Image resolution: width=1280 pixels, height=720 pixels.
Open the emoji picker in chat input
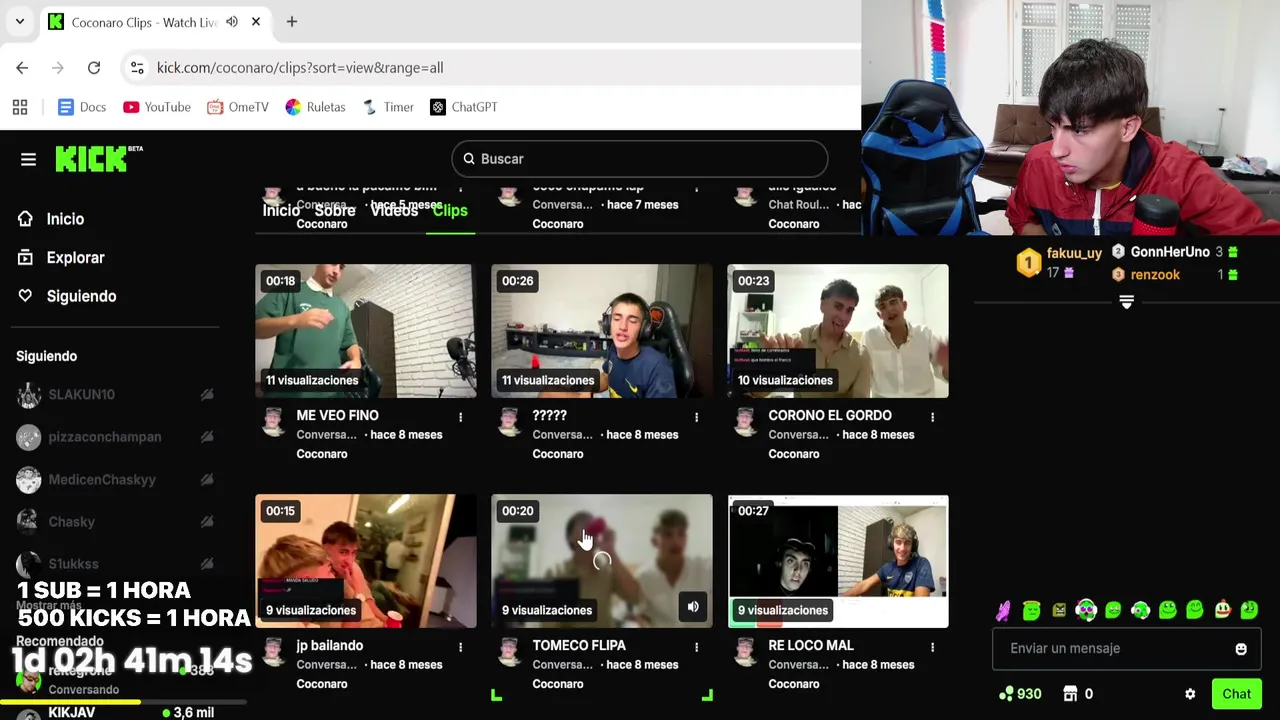pyautogui.click(x=1241, y=649)
